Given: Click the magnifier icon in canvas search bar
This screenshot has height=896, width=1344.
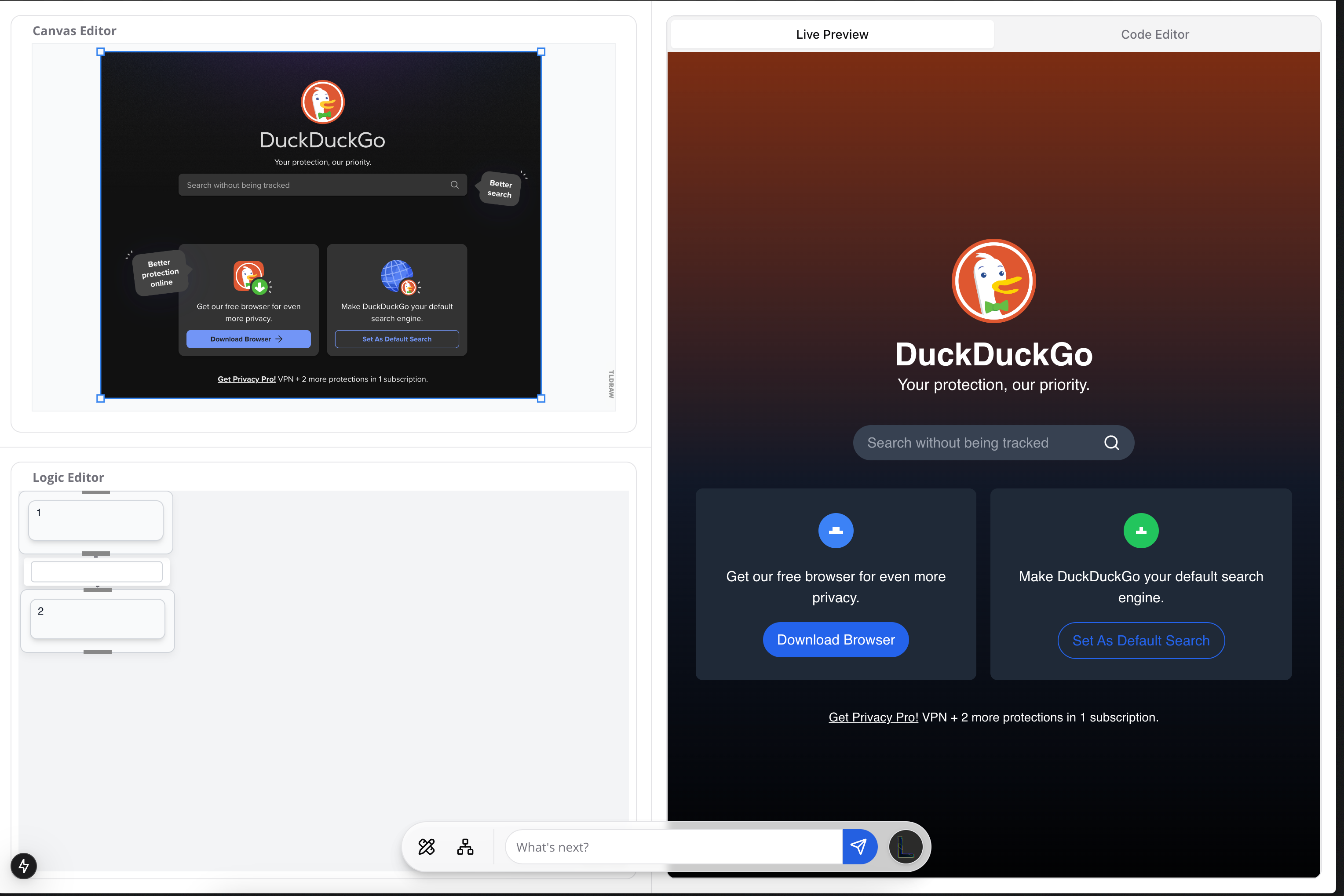Looking at the screenshot, I should (x=454, y=185).
